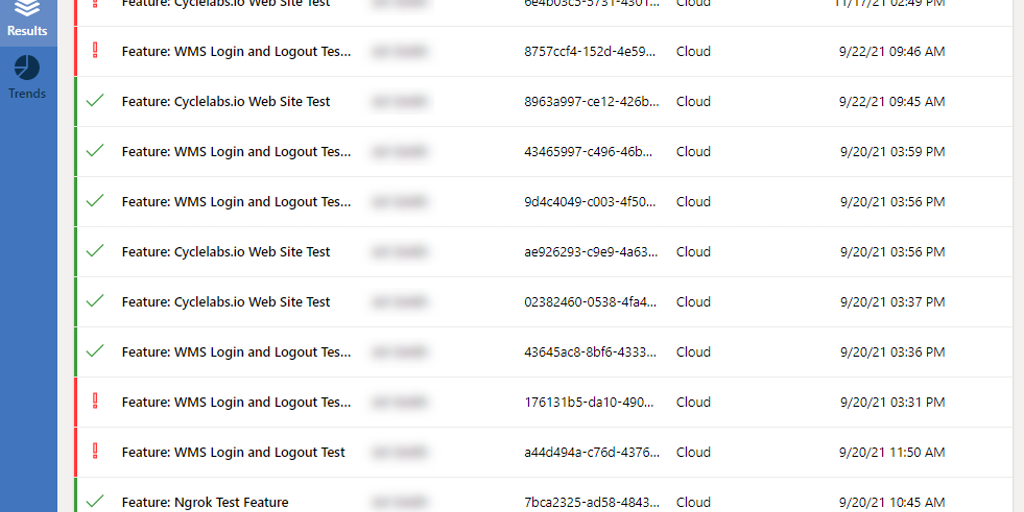This screenshot has width=1024, height=512.
Task: Click timestamp 9/20/21 03:36 PM
Action: [892, 352]
